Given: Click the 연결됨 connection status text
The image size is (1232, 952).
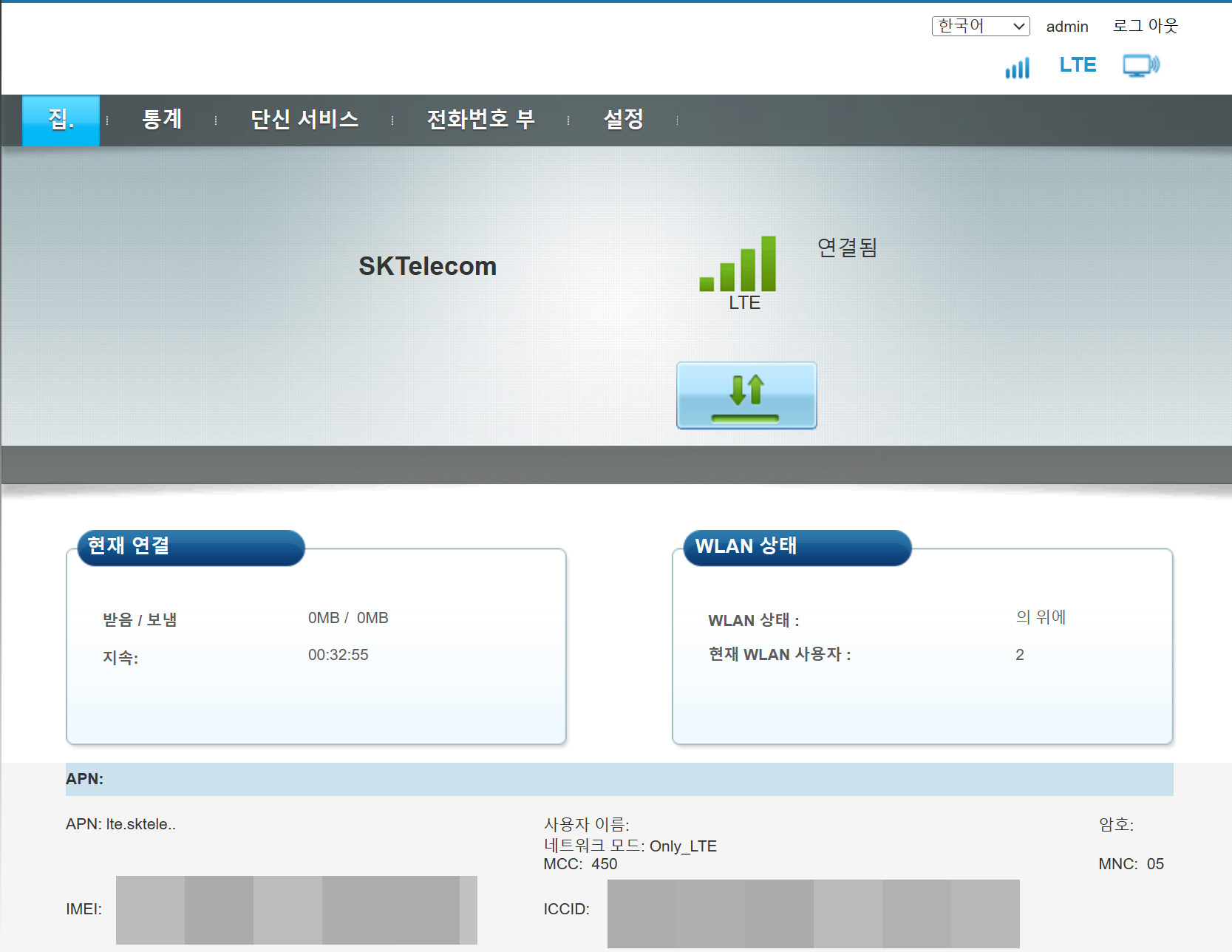Looking at the screenshot, I should 847,248.
